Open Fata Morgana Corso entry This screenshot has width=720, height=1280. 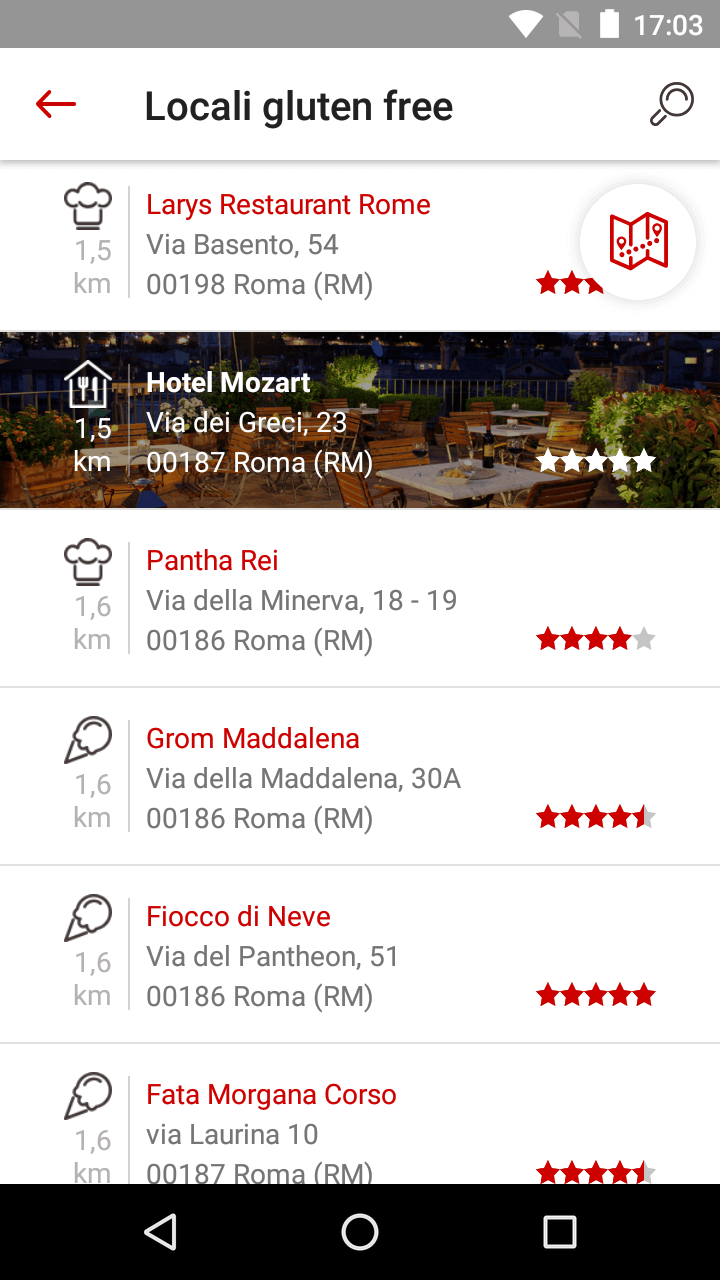pos(271,1095)
